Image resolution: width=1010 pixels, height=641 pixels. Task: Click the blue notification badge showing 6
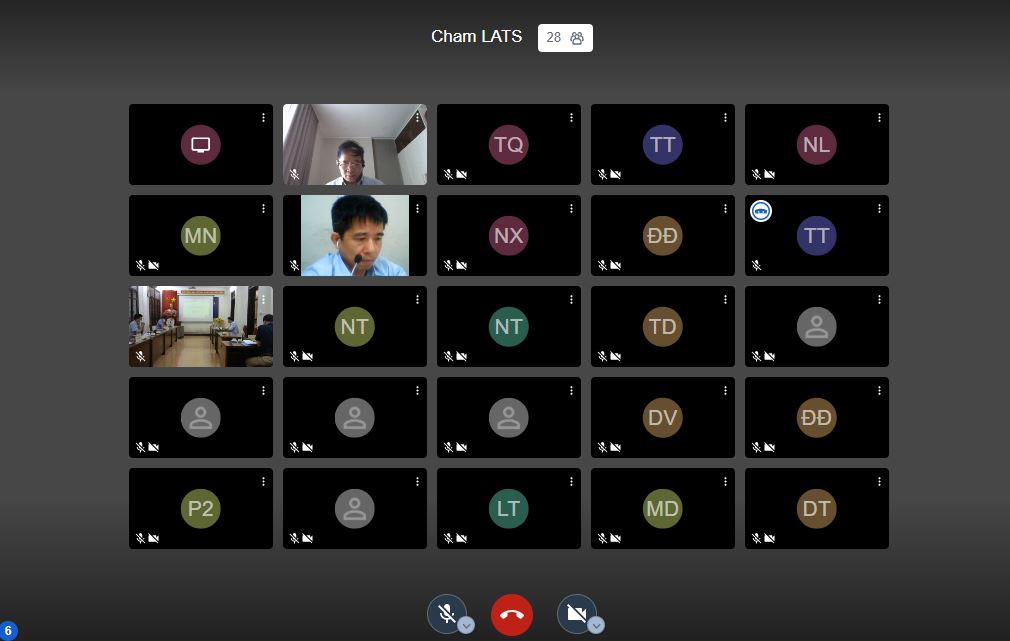coord(8,630)
